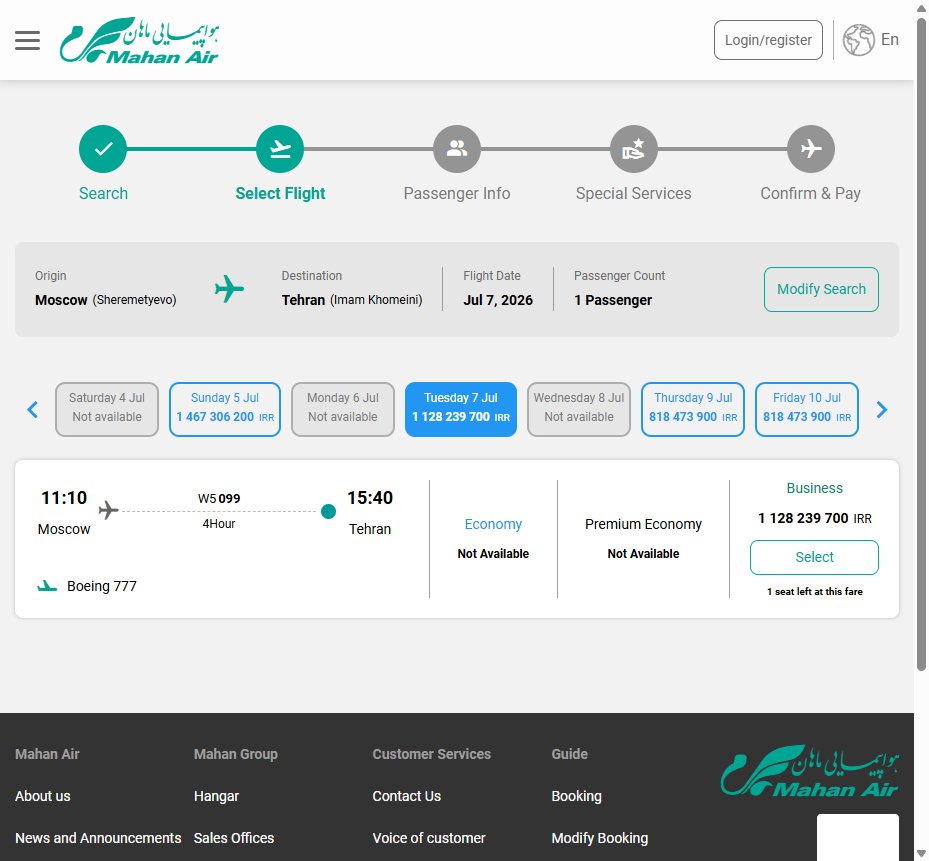Click the Business fare class heading
929x861 pixels.
814,488
